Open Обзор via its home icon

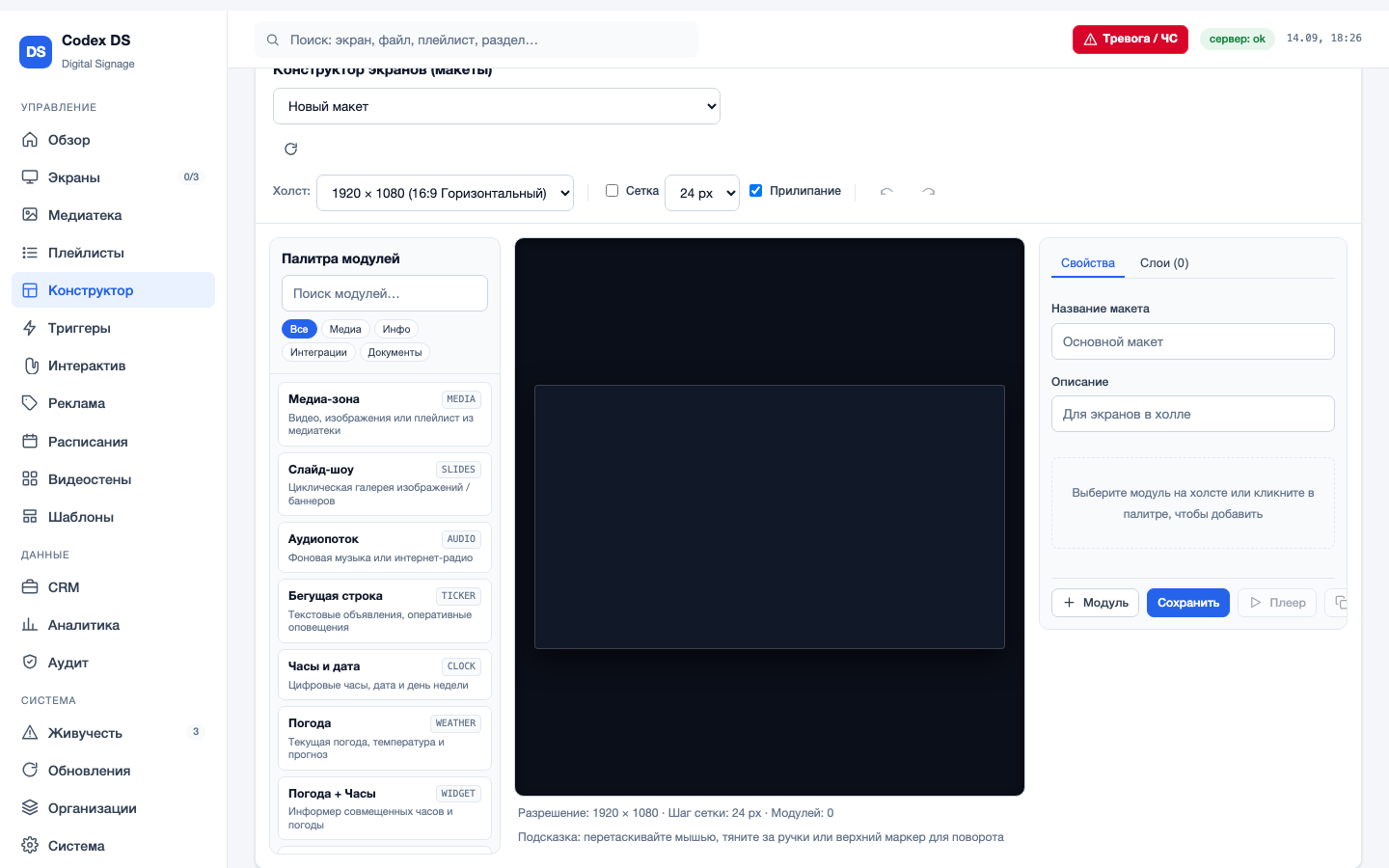tap(30, 140)
